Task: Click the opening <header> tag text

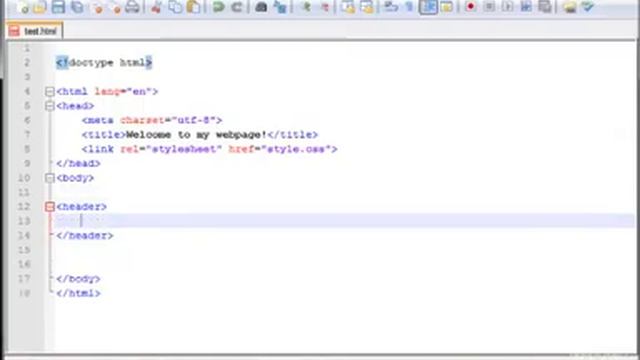Action: [x=82, y=207]
